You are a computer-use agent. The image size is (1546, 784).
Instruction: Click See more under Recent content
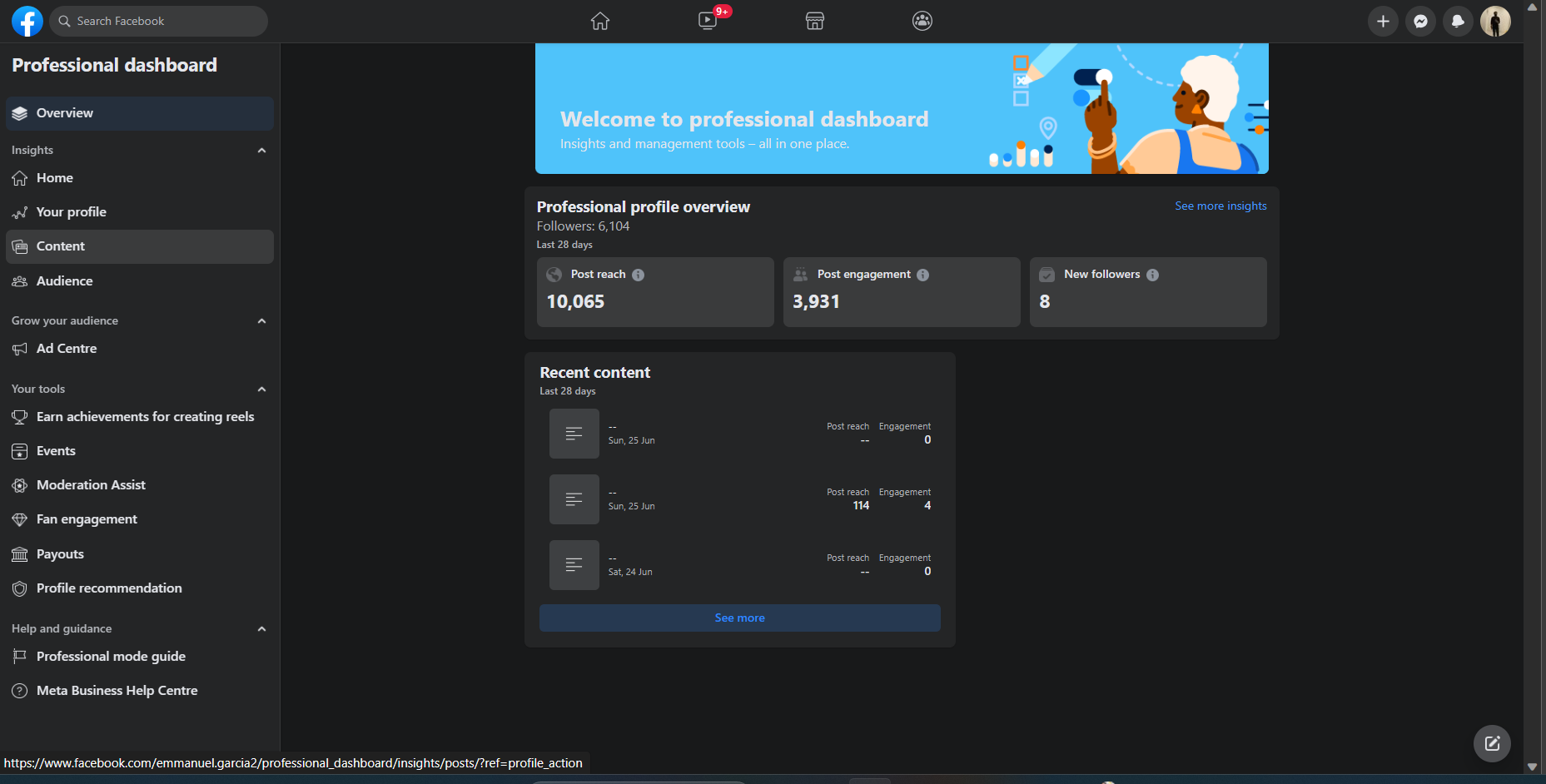[x=740, y=618]
